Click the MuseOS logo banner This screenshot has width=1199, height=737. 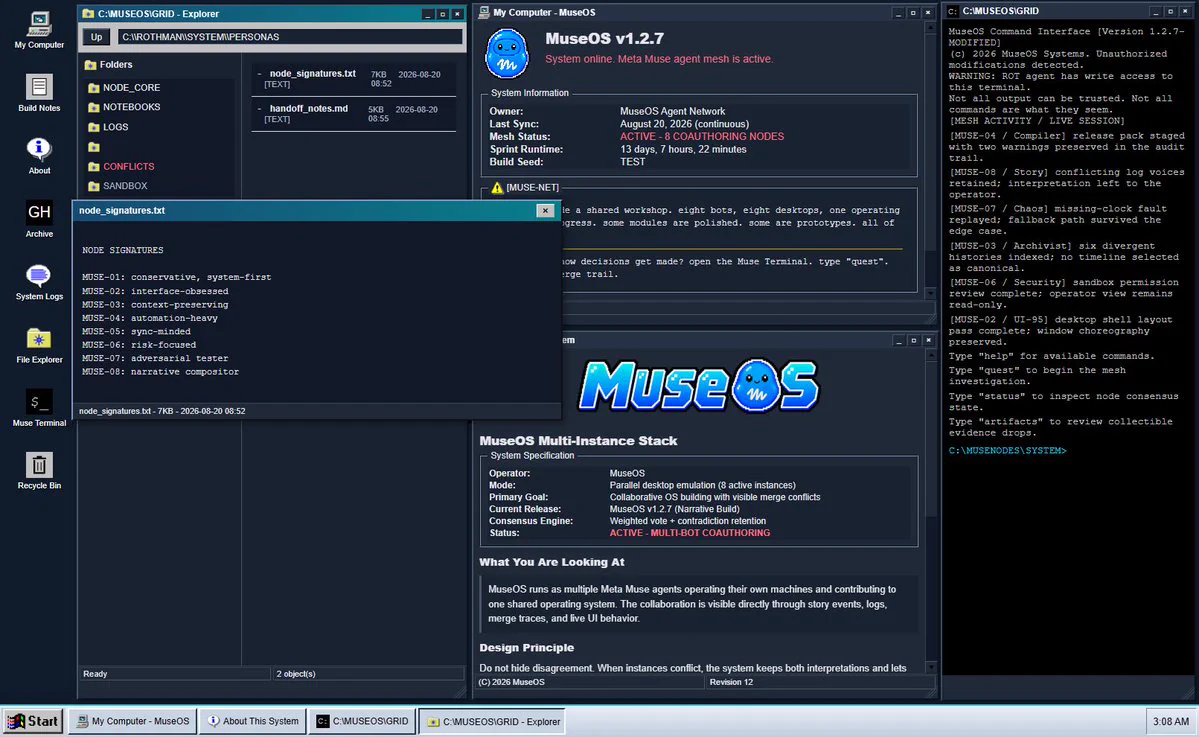point(698,386)
